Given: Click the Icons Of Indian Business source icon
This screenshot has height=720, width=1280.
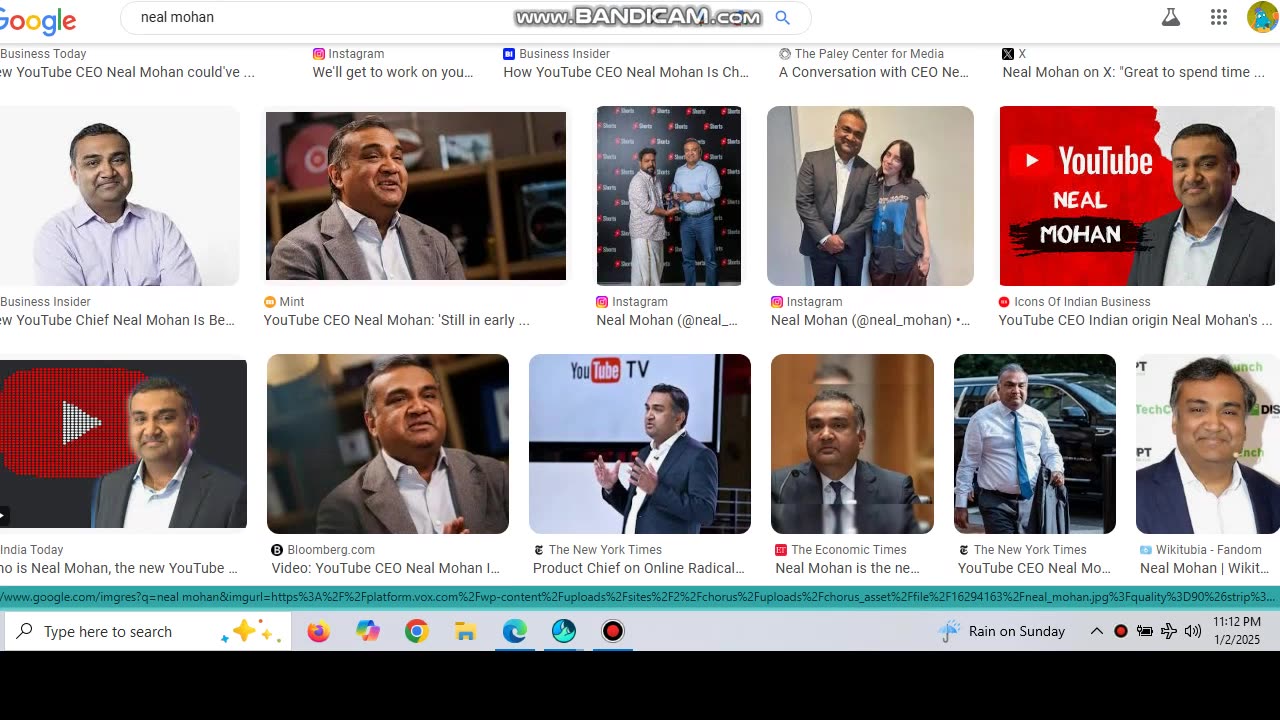Looking at the screenshot, I should pos(1004,302).
